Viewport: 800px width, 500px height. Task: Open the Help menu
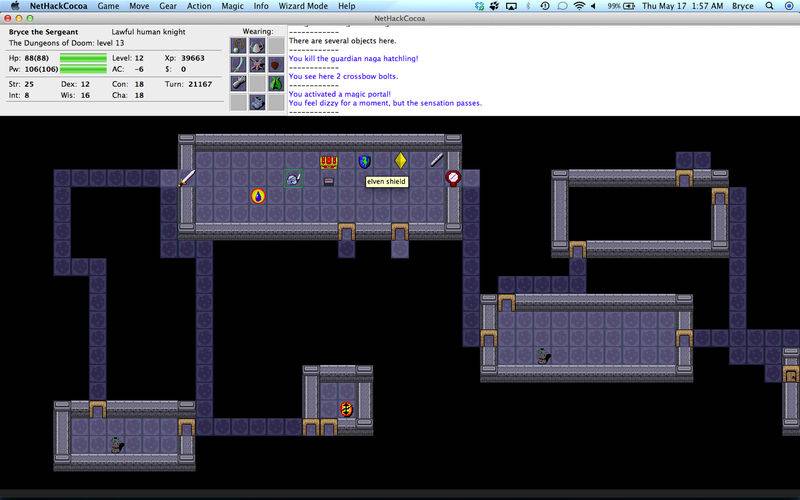point(346,6)
